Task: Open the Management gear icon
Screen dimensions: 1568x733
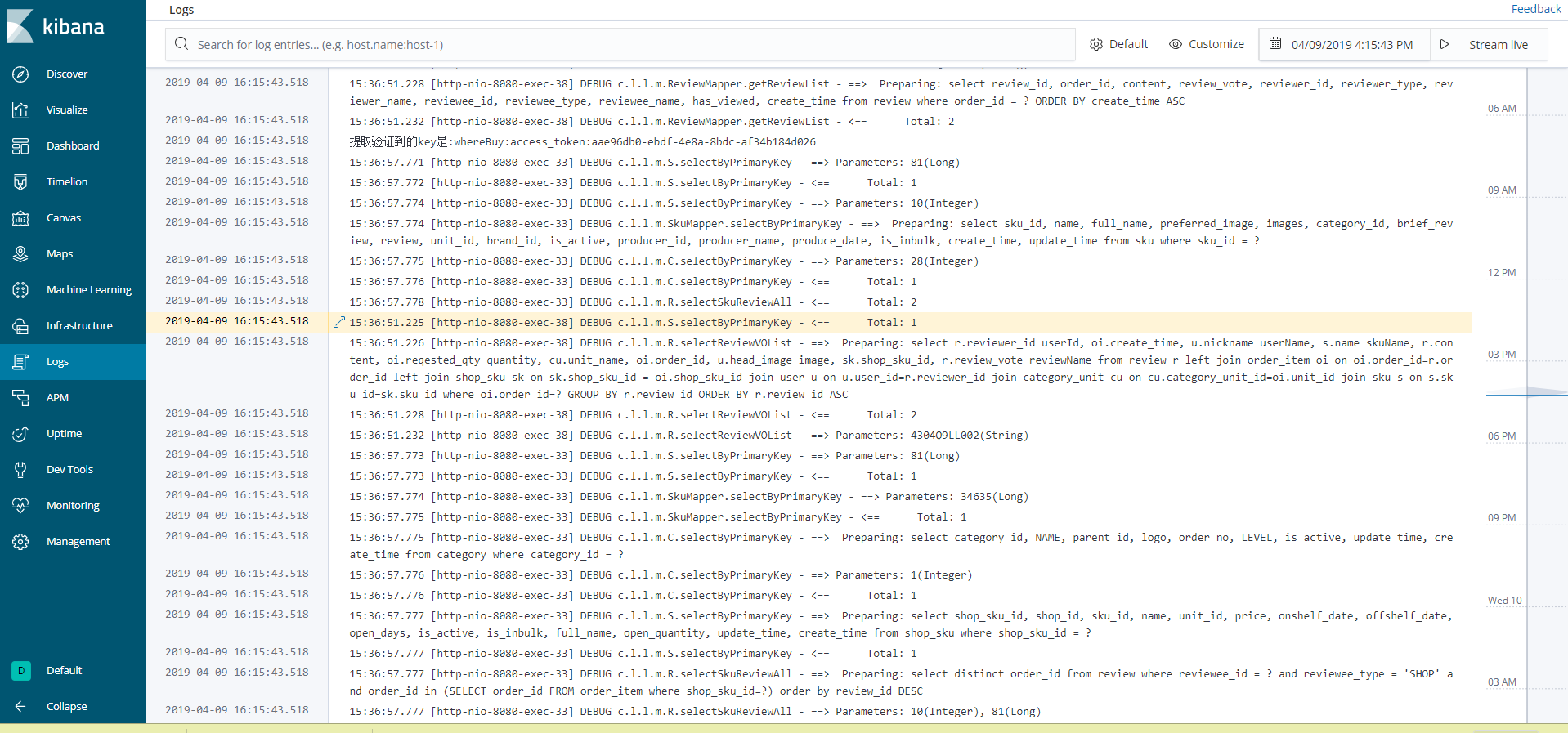Action: click(20, 541)
